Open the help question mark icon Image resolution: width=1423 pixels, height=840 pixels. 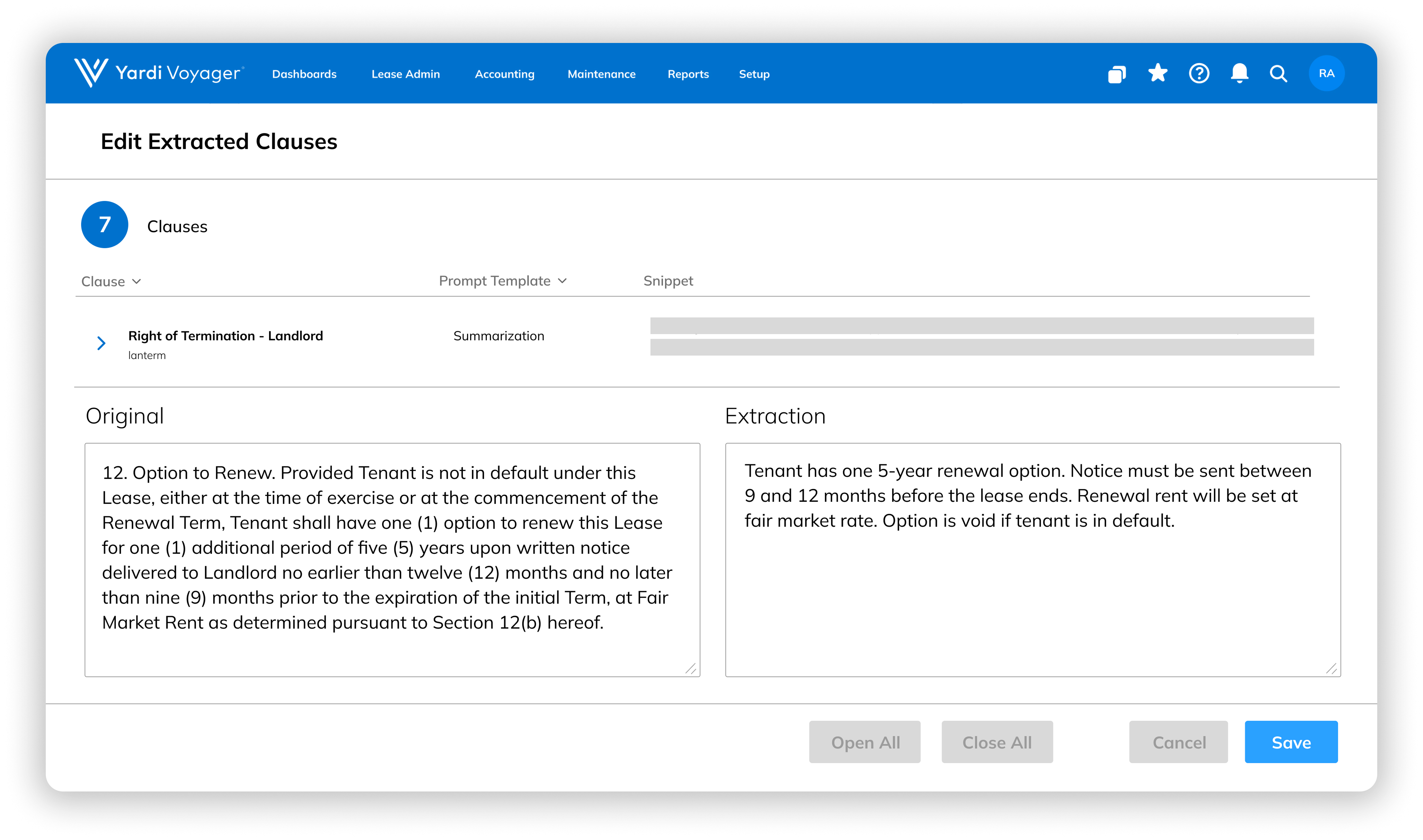(1199, 73)
